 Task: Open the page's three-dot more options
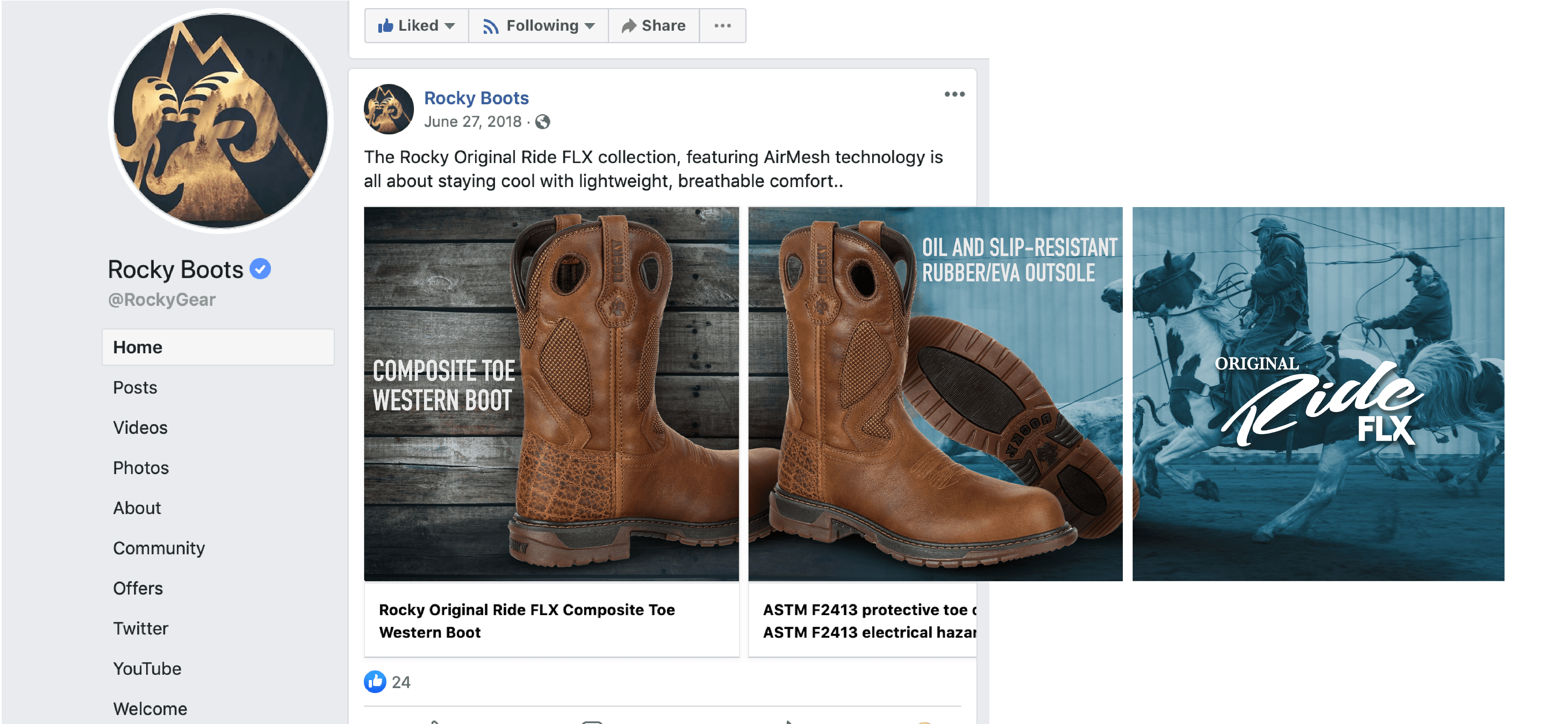click(722, 25)
